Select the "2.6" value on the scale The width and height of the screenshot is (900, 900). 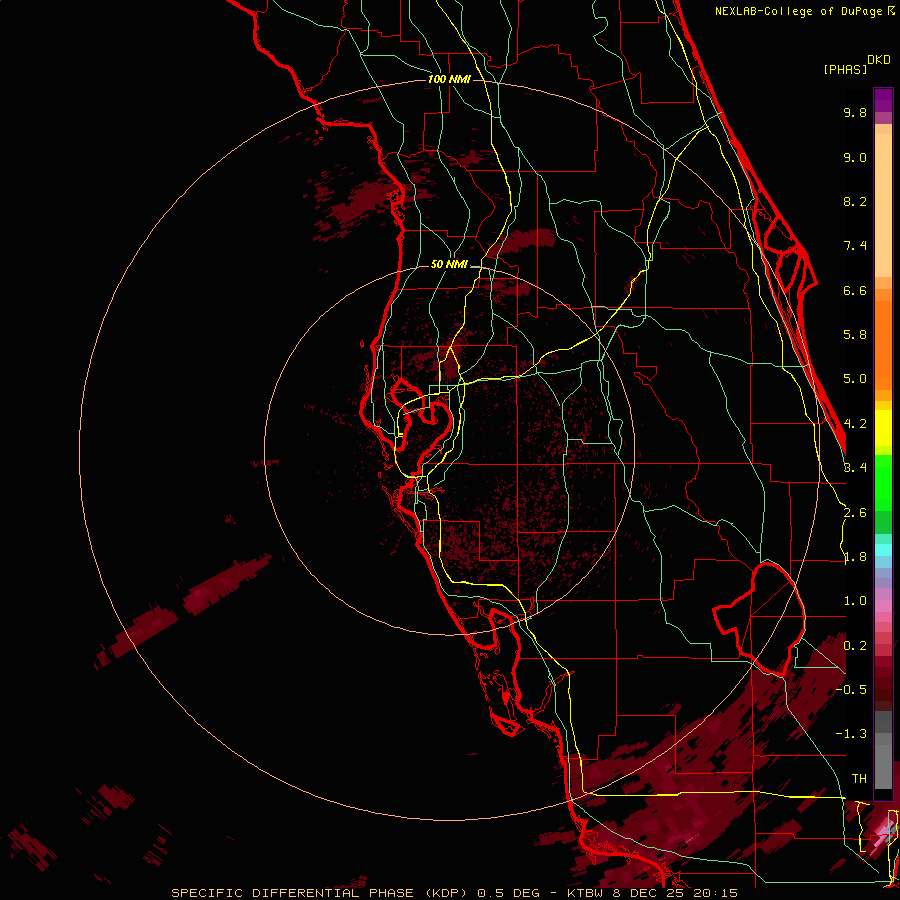click(x=855, y=513)
